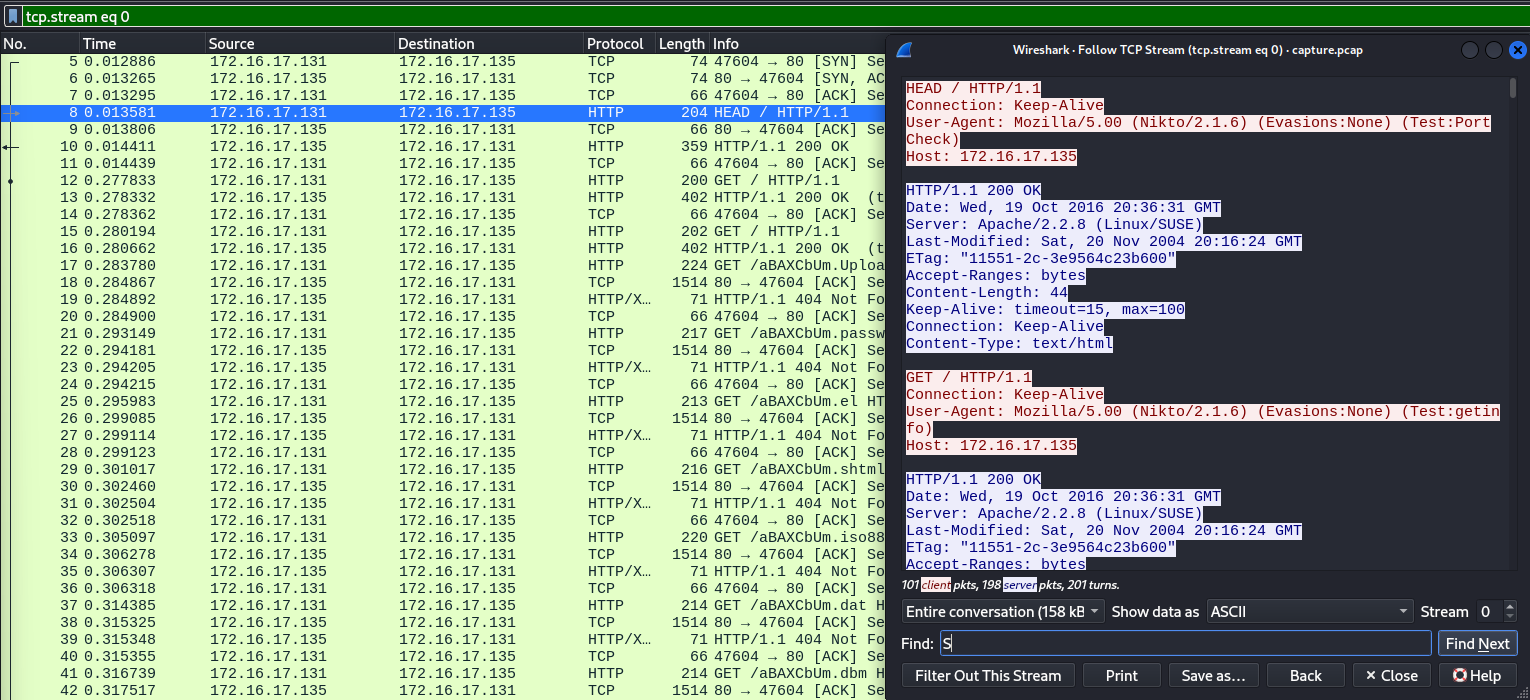
Task: Click the Find Next button
Action: [1477, 643]
